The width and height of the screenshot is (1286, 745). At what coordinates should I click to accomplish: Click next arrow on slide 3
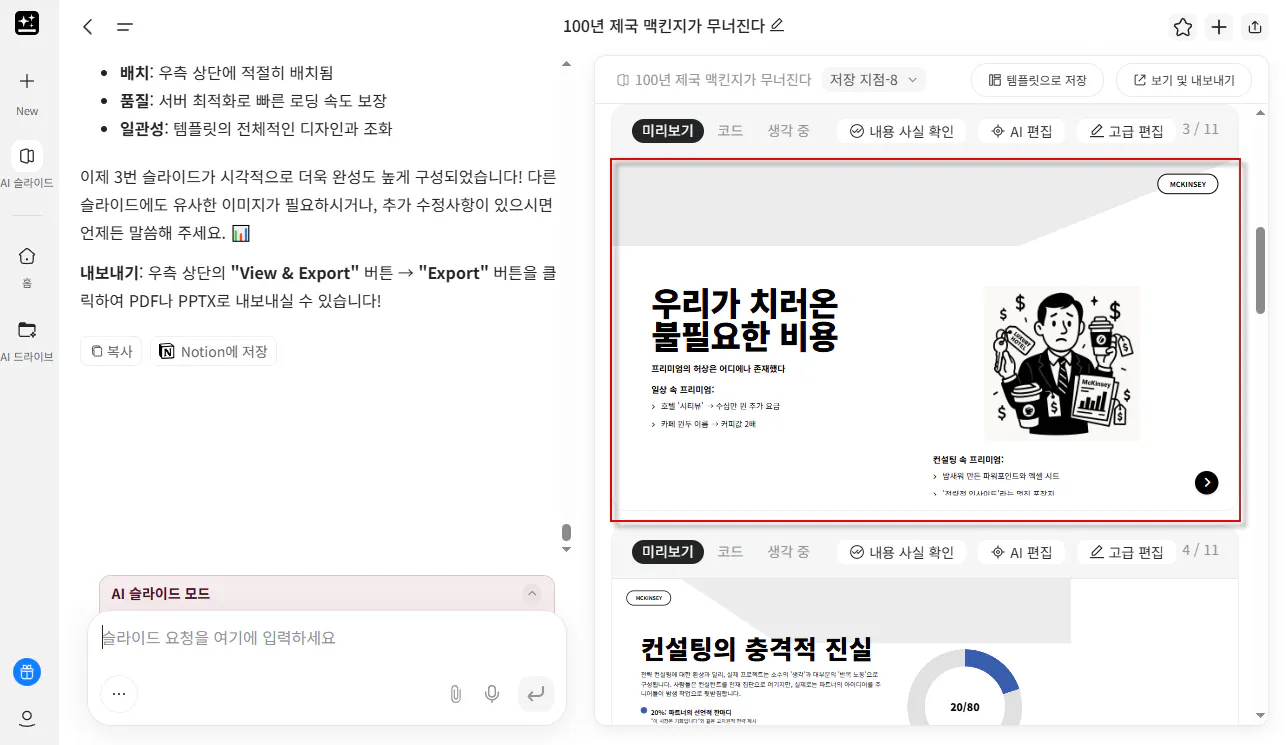1207,483
